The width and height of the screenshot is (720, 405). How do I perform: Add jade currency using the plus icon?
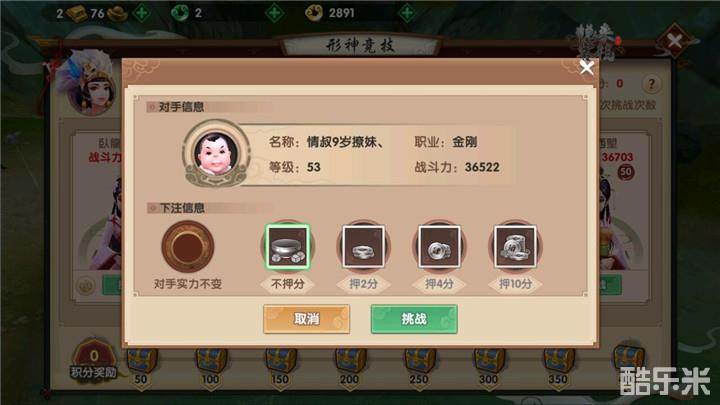[274, 12]
